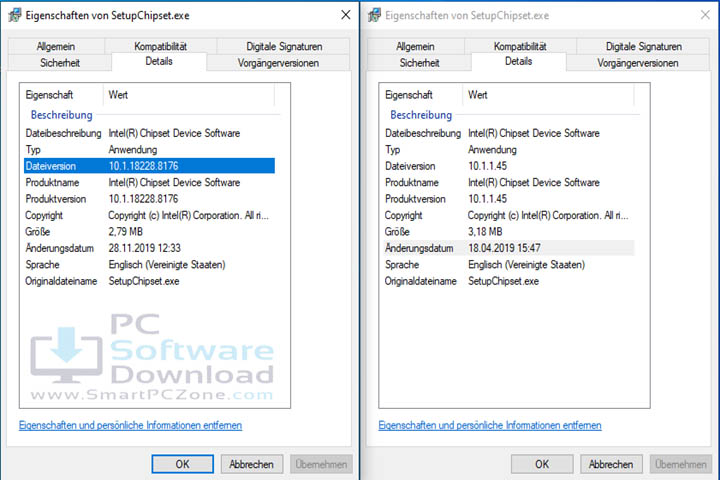Select Dateiversion 10.1.1.45 row in right window
The width and height of the screenshot is (720, 480).
[509, 166]
